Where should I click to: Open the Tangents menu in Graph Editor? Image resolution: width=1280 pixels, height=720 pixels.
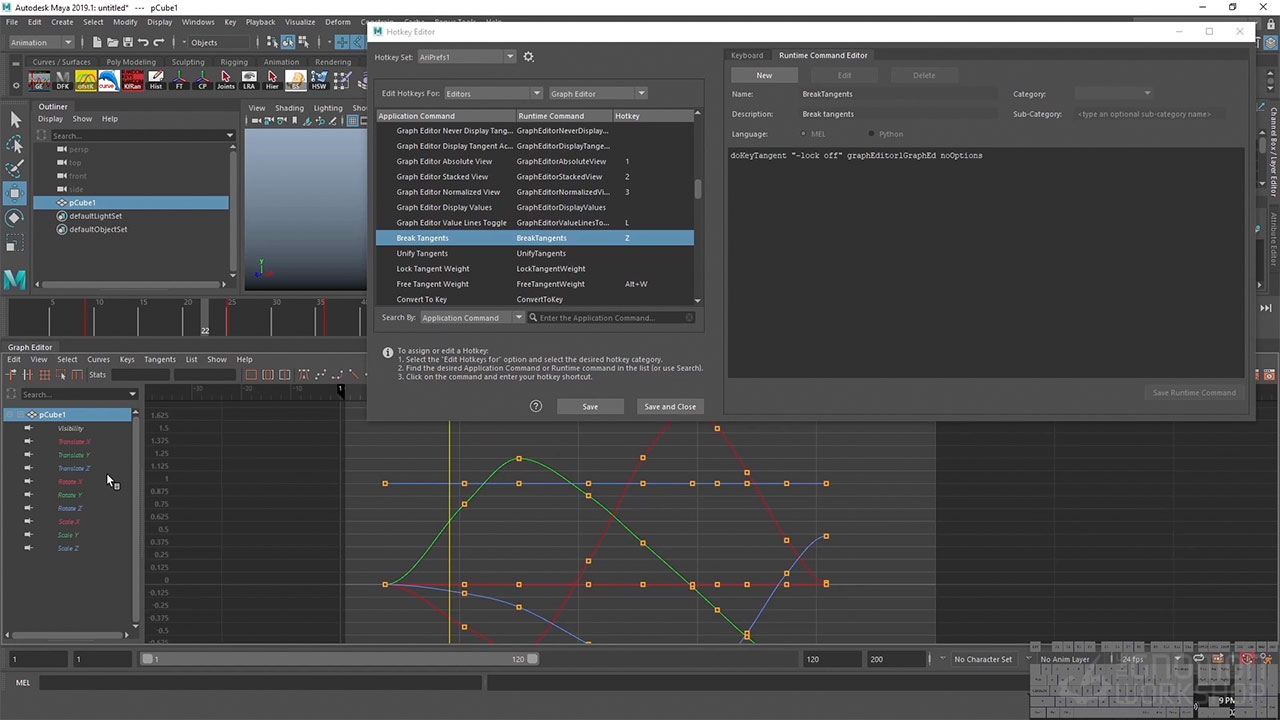pos(159,359)
